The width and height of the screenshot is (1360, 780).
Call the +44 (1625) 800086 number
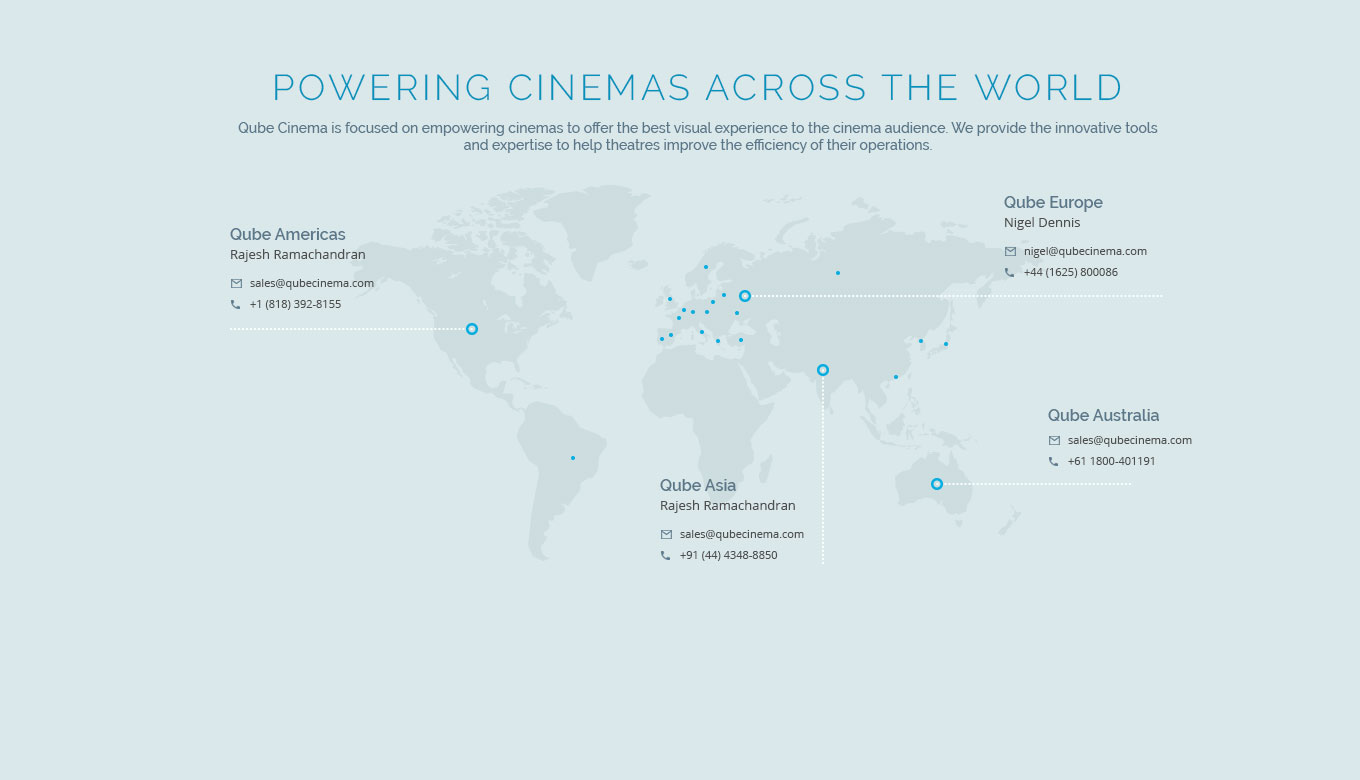tap(1071, 272)
